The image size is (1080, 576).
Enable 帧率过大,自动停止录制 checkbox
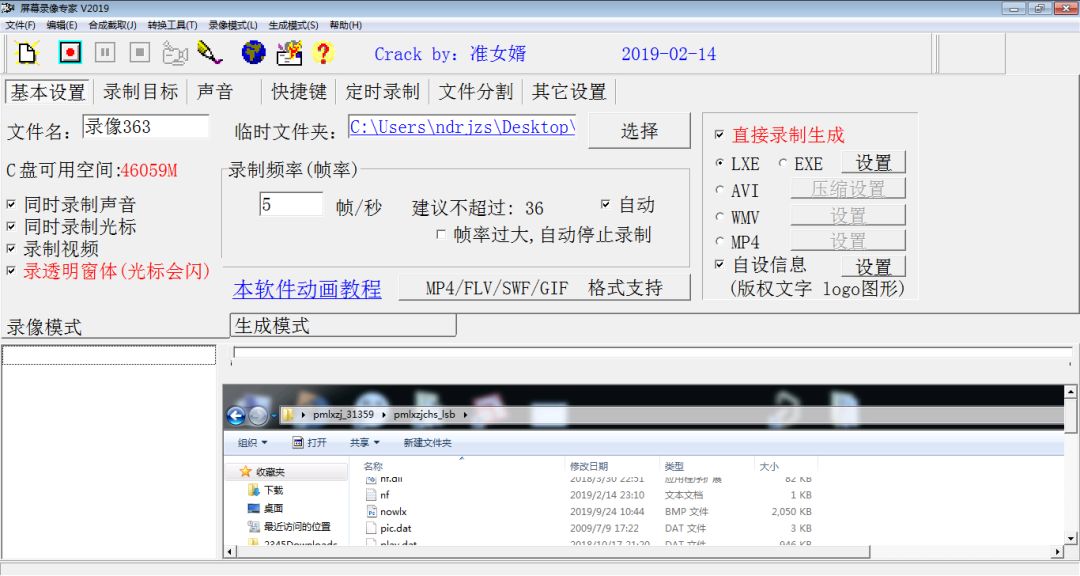[x=440, y=234]
